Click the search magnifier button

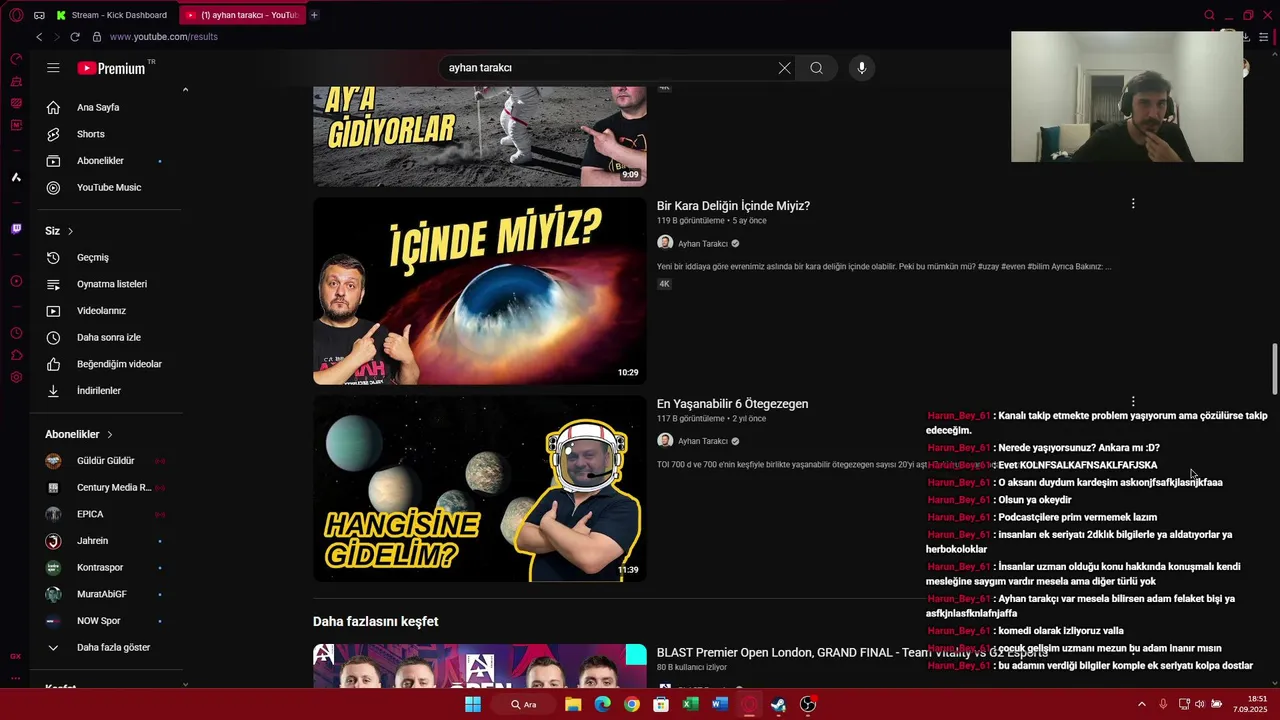[816, 68]
